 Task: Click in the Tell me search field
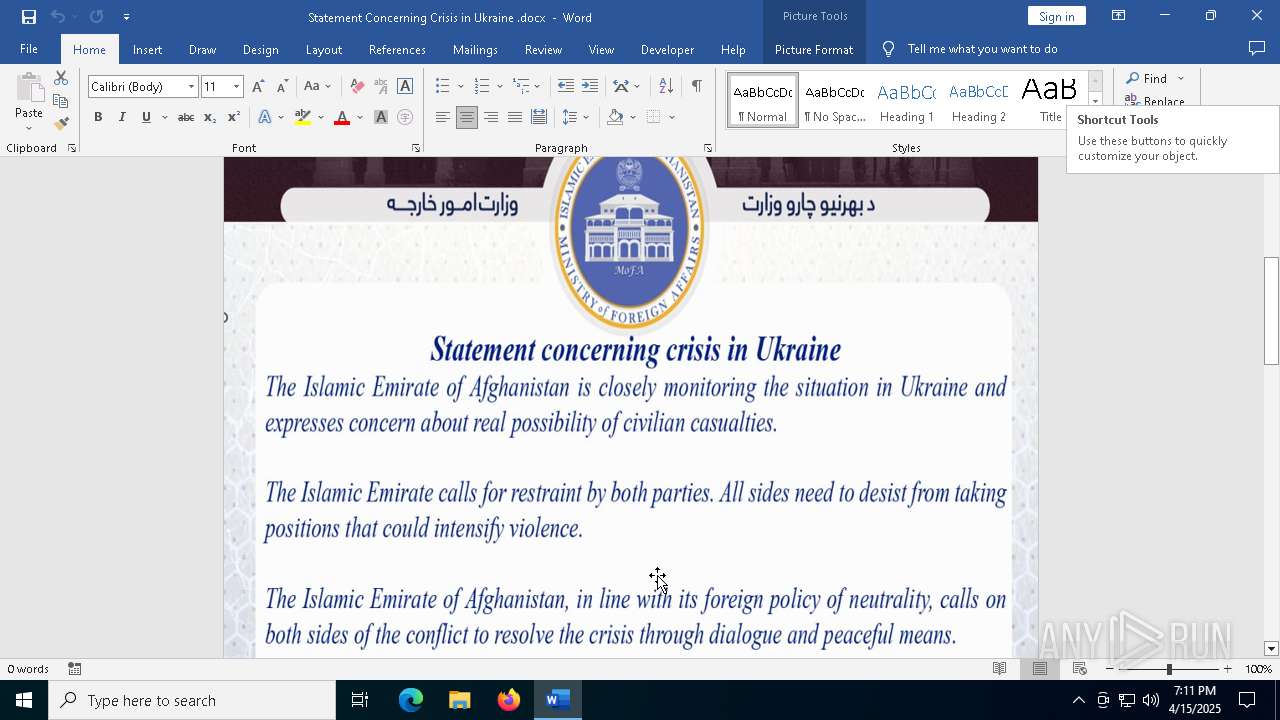[x=982, y=49]
